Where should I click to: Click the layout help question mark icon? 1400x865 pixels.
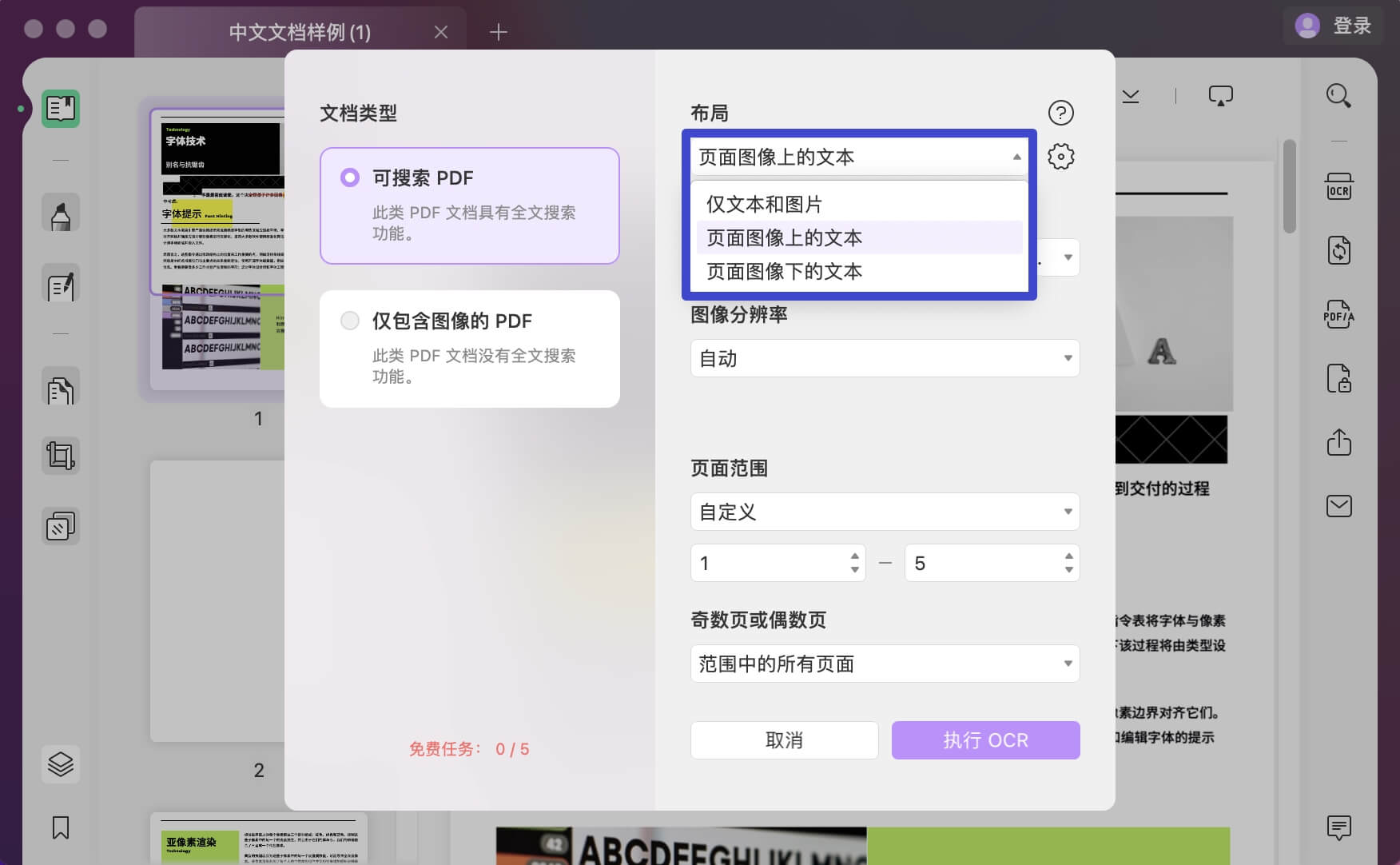(x=1060, y=113)
